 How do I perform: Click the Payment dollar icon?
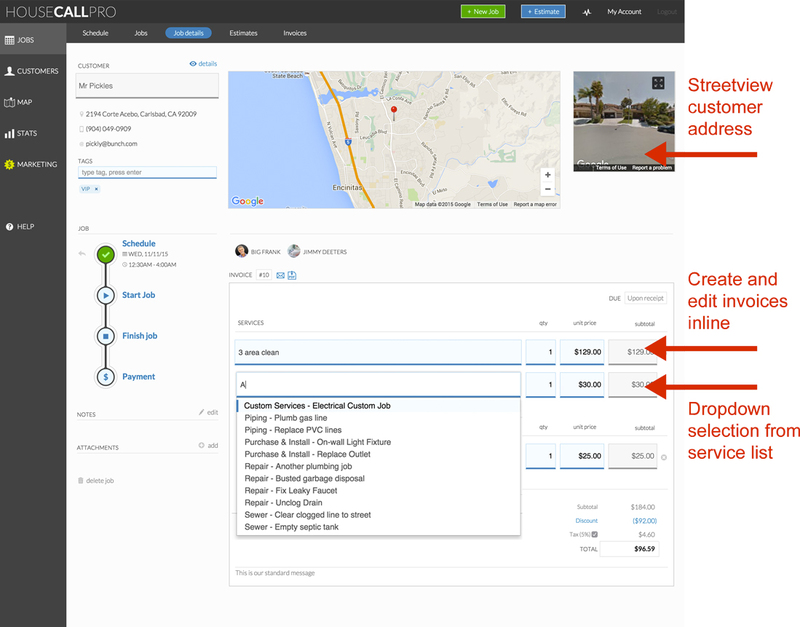click(x=106, y=377)
